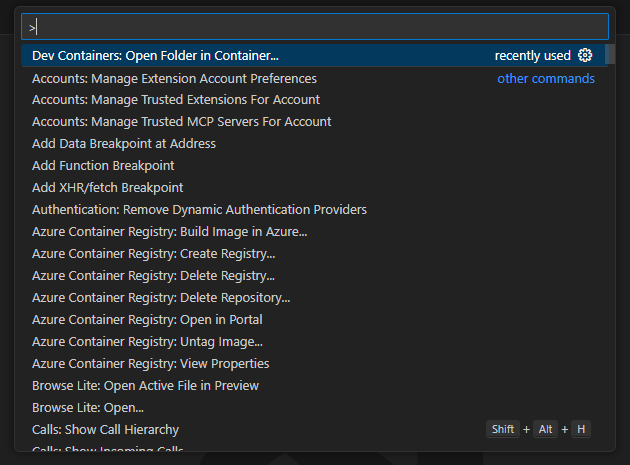The image size is (630, 465).
Task: Select Accounts: Manage Trusted Extensions For Account
Action: (x=313, y=100)
